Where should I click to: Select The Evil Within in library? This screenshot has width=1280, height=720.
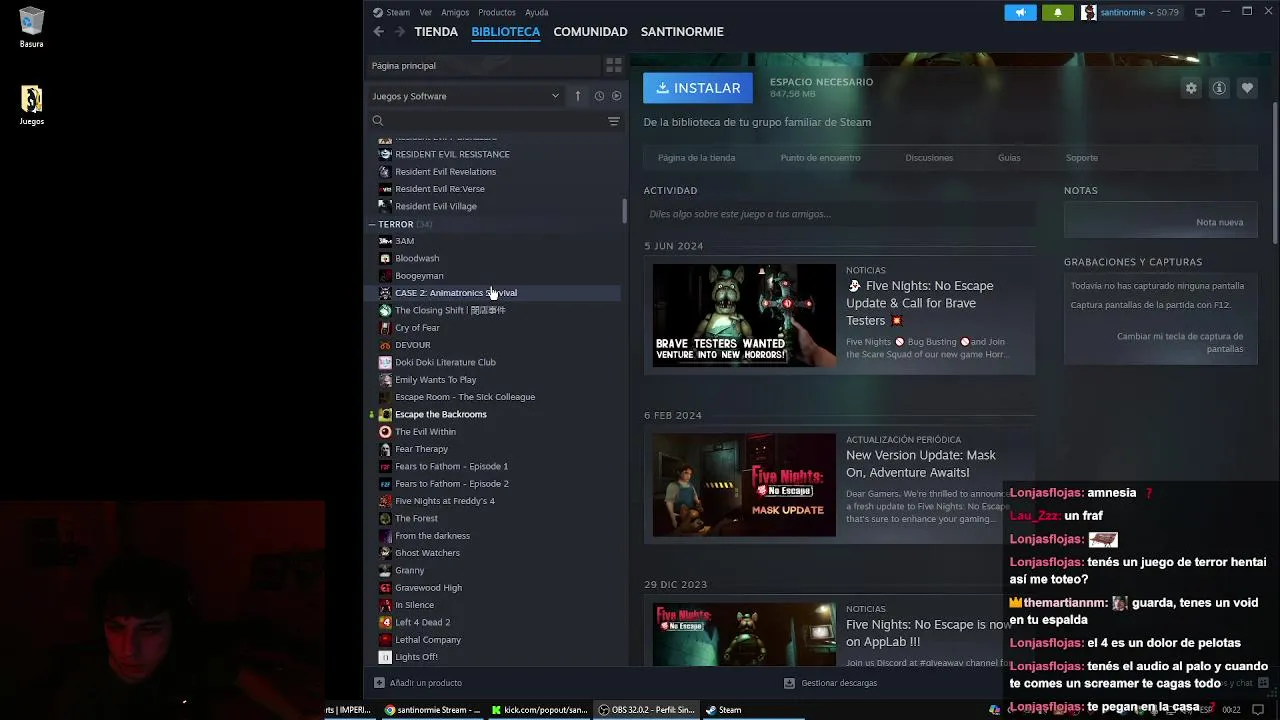[x=425, y=432]
